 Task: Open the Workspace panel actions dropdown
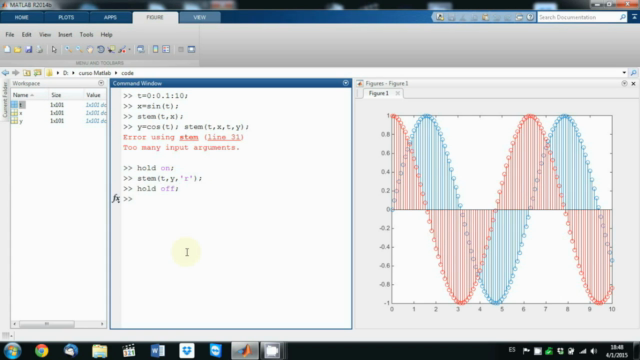click(101, 83)
